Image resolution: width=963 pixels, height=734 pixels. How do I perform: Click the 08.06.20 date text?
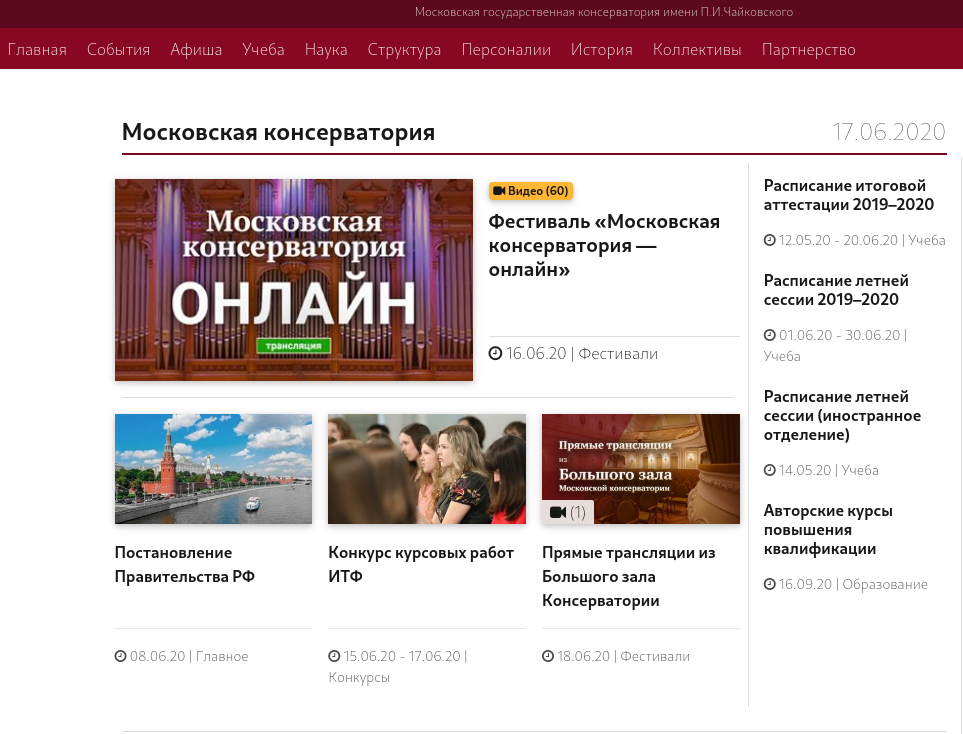click(x=157, y=656)
